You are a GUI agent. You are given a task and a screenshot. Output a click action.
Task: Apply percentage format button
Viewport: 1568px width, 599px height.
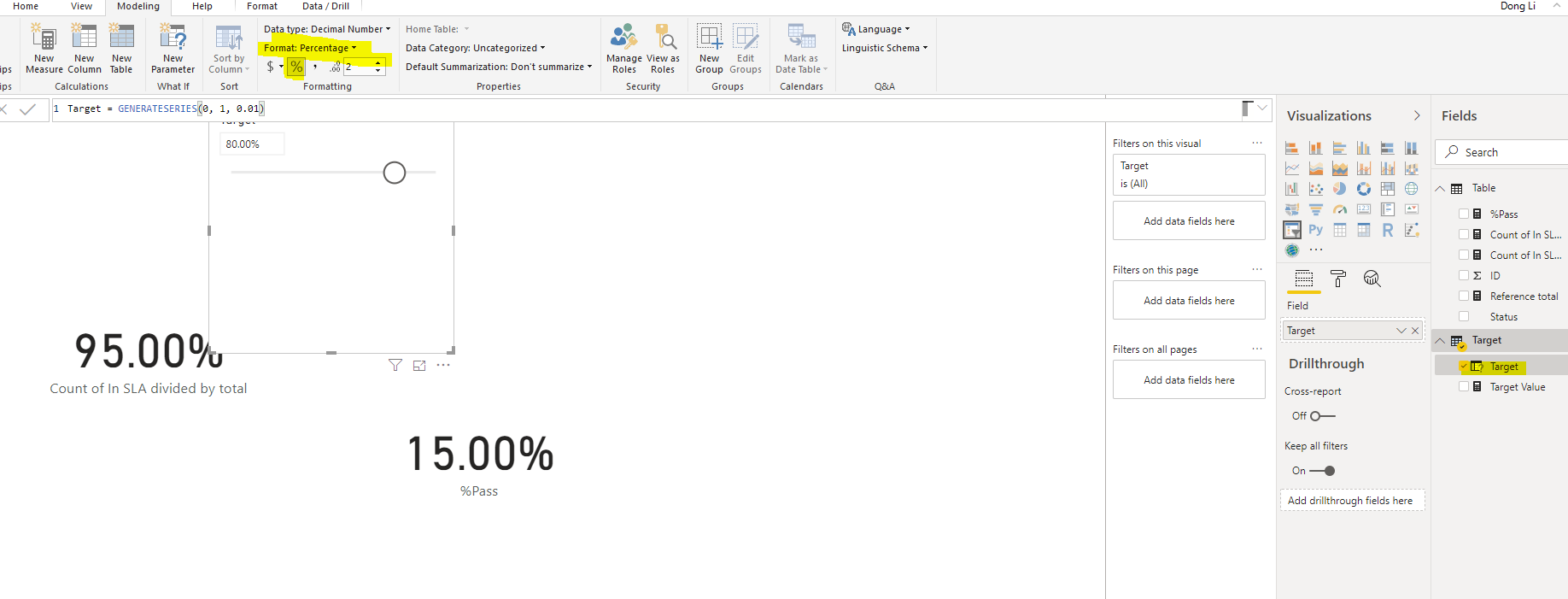[x=295, y=67]
